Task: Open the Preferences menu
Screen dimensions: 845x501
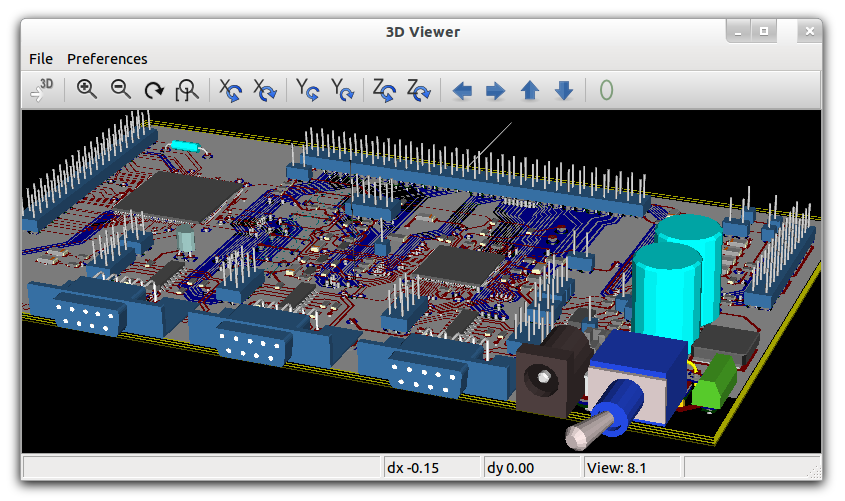Action: 107,59
